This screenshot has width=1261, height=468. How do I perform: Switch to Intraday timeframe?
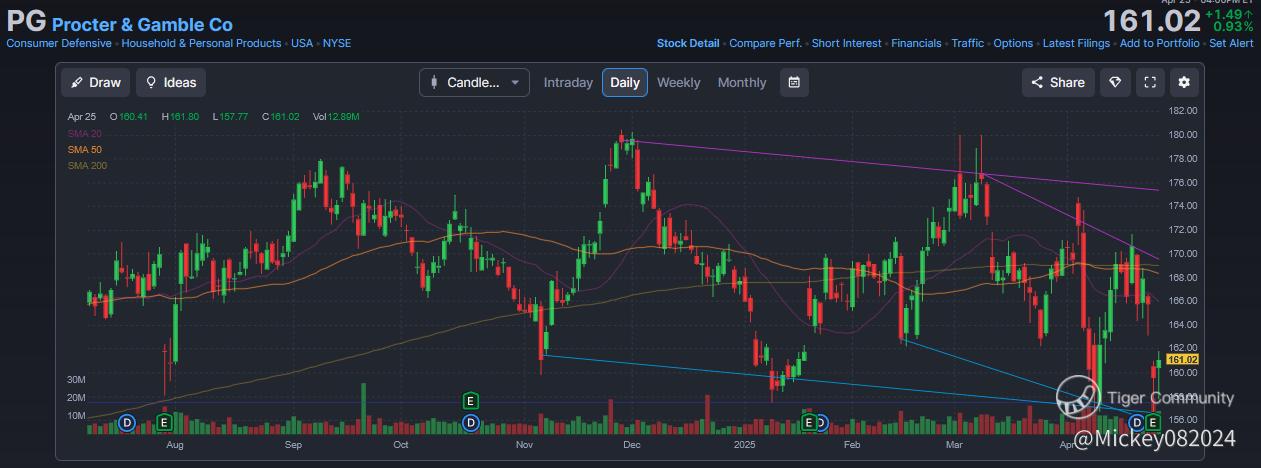(x=568, y=82)
